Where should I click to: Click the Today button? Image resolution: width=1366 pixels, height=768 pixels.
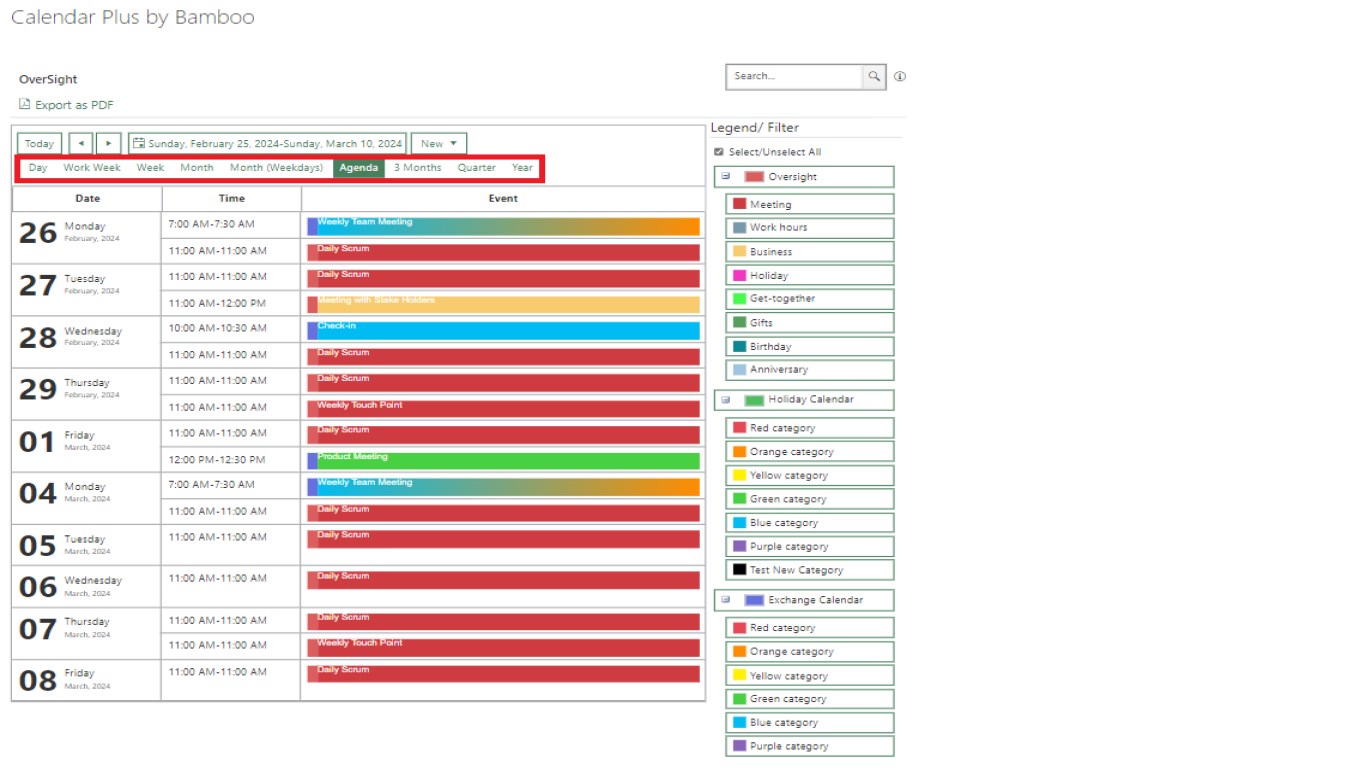40,144
